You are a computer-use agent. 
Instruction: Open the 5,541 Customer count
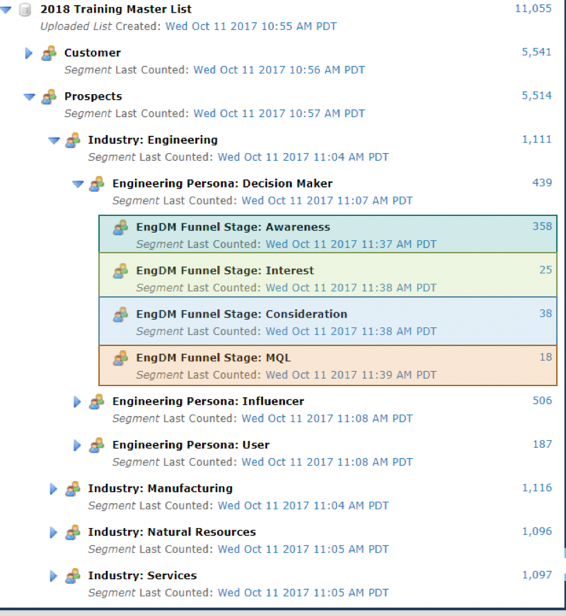[536, 52]
